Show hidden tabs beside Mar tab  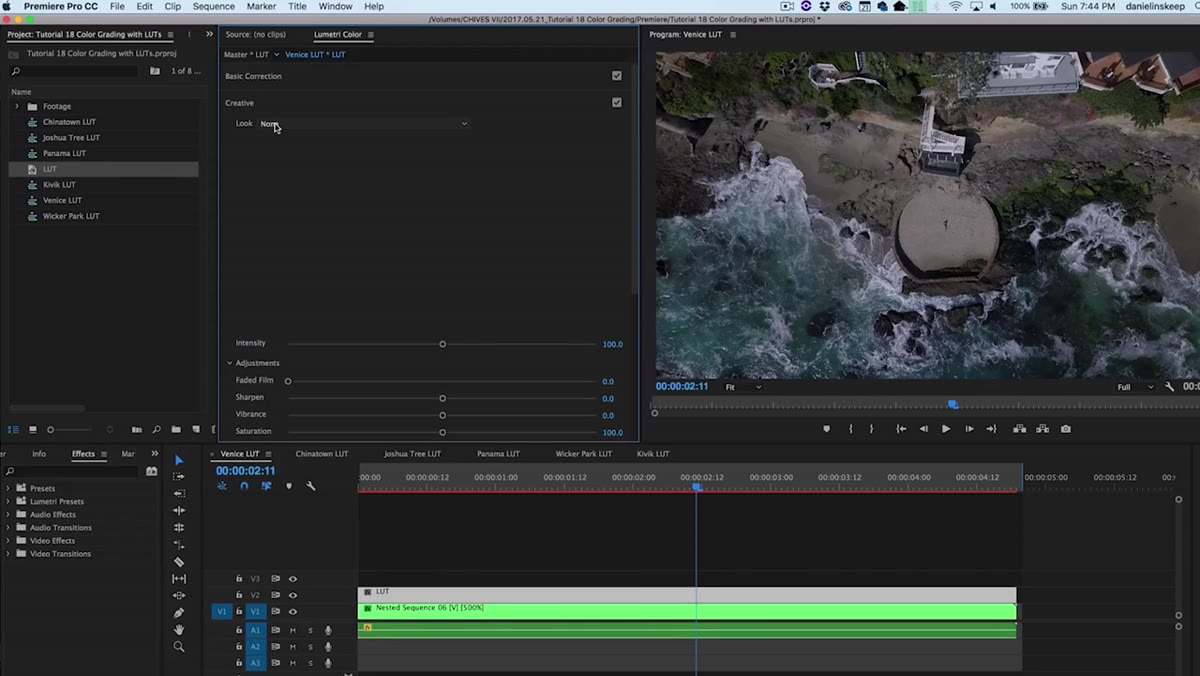154,454
